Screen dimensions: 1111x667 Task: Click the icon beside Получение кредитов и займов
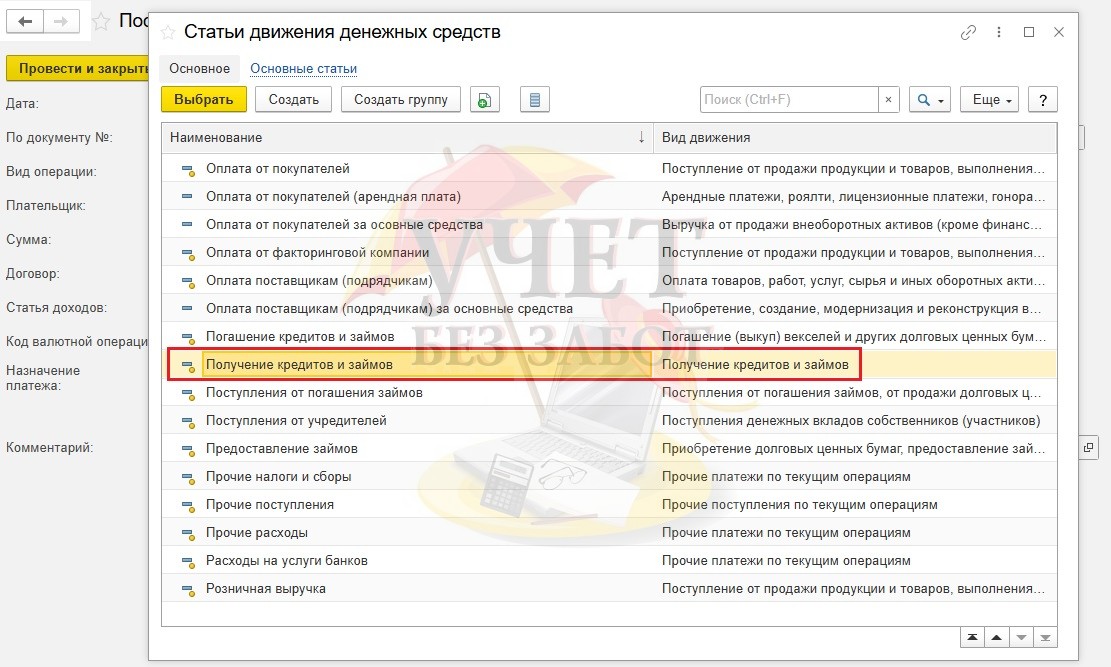pyautogui.click(x=188, y=365)
